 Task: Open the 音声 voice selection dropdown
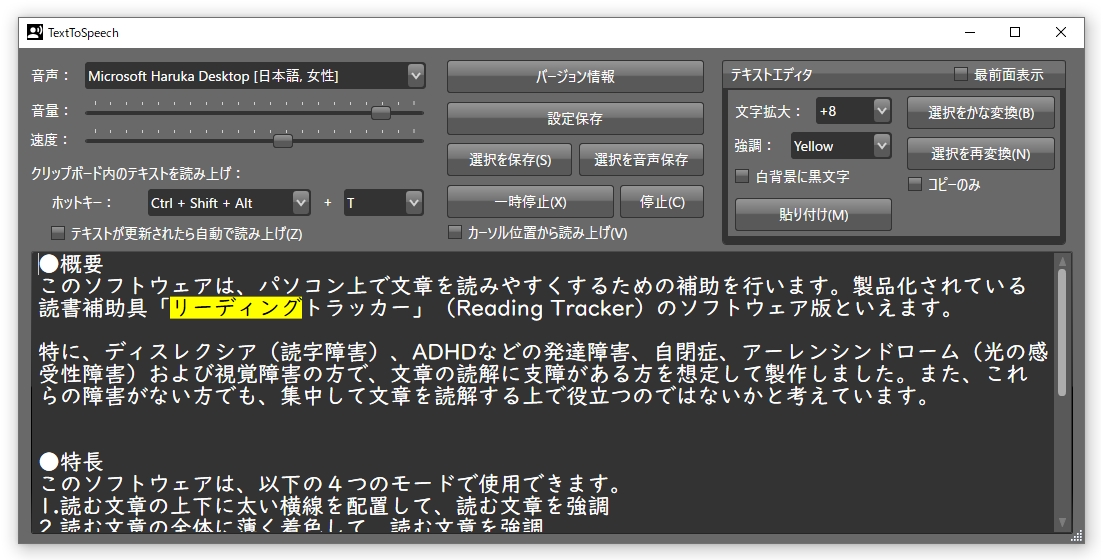pos(256,76)
